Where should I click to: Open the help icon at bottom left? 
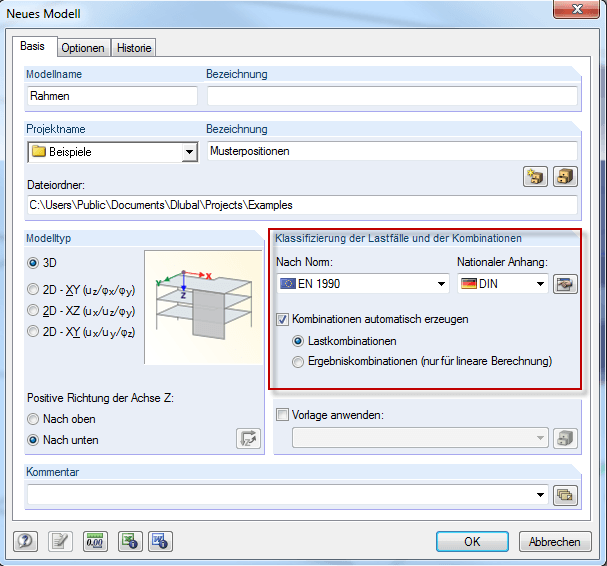coord(26,540)
